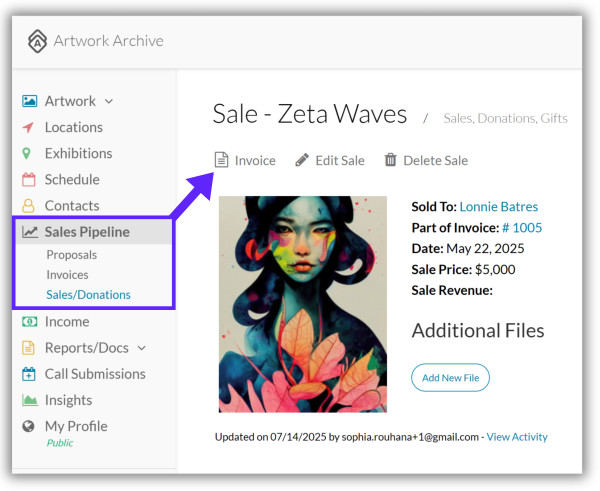Open the Artwork sidebar section

[x=70, y=101]
